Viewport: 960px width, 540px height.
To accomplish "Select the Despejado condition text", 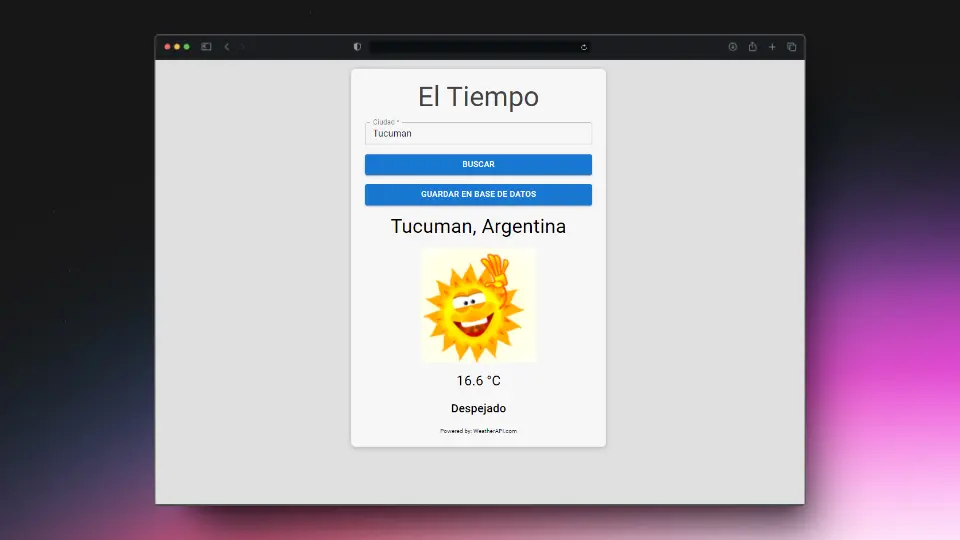I will coord(478,408).
